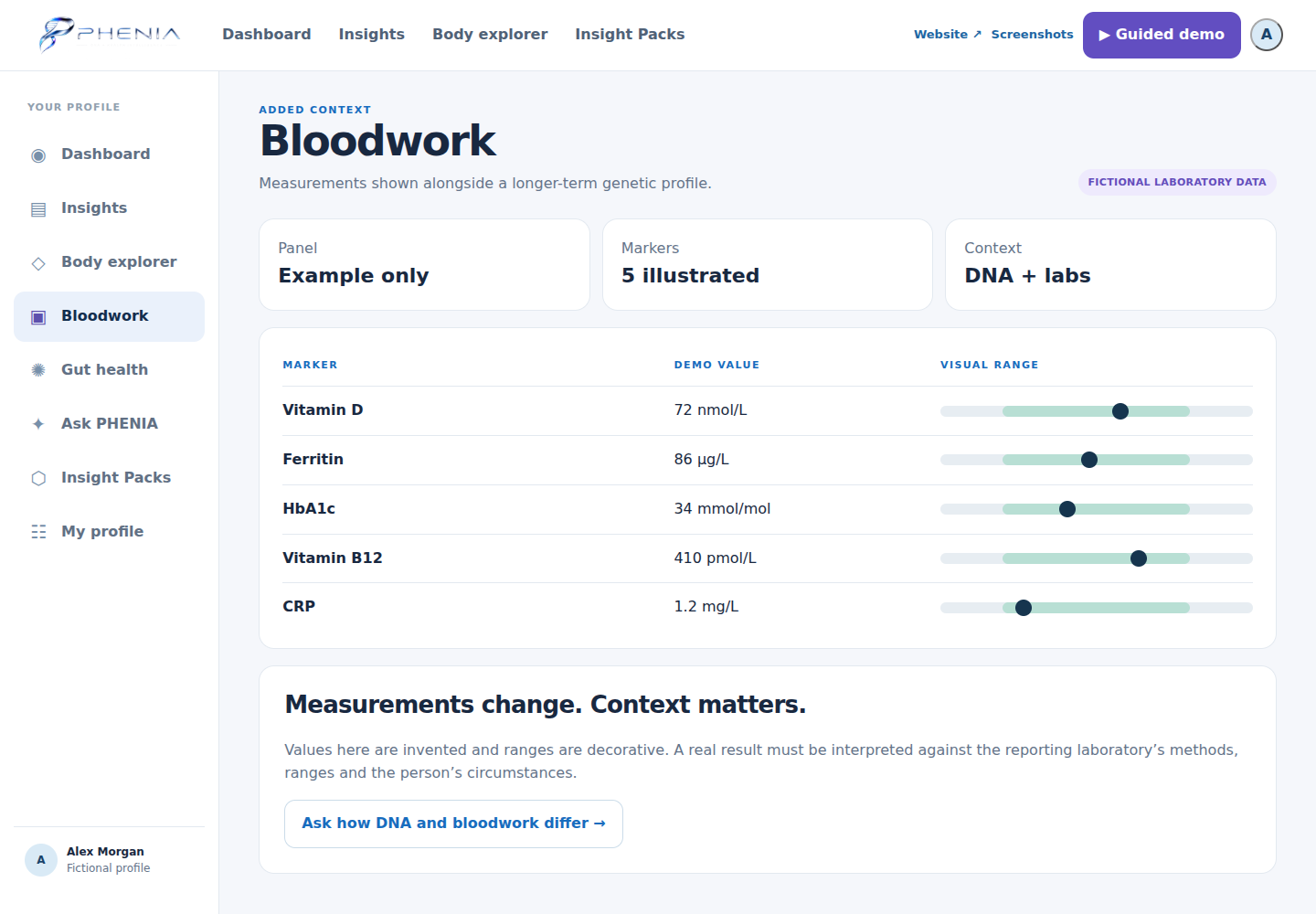Open Insight Packs in top navigation
Viewport: 1316px width, 914px height.
point(630,34)
